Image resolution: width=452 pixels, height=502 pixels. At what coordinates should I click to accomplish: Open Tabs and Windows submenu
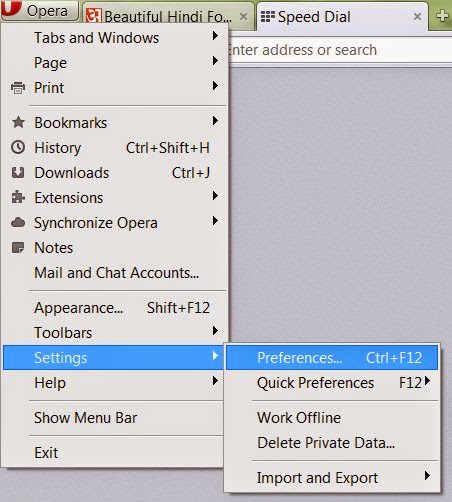[x=115, y=38]
